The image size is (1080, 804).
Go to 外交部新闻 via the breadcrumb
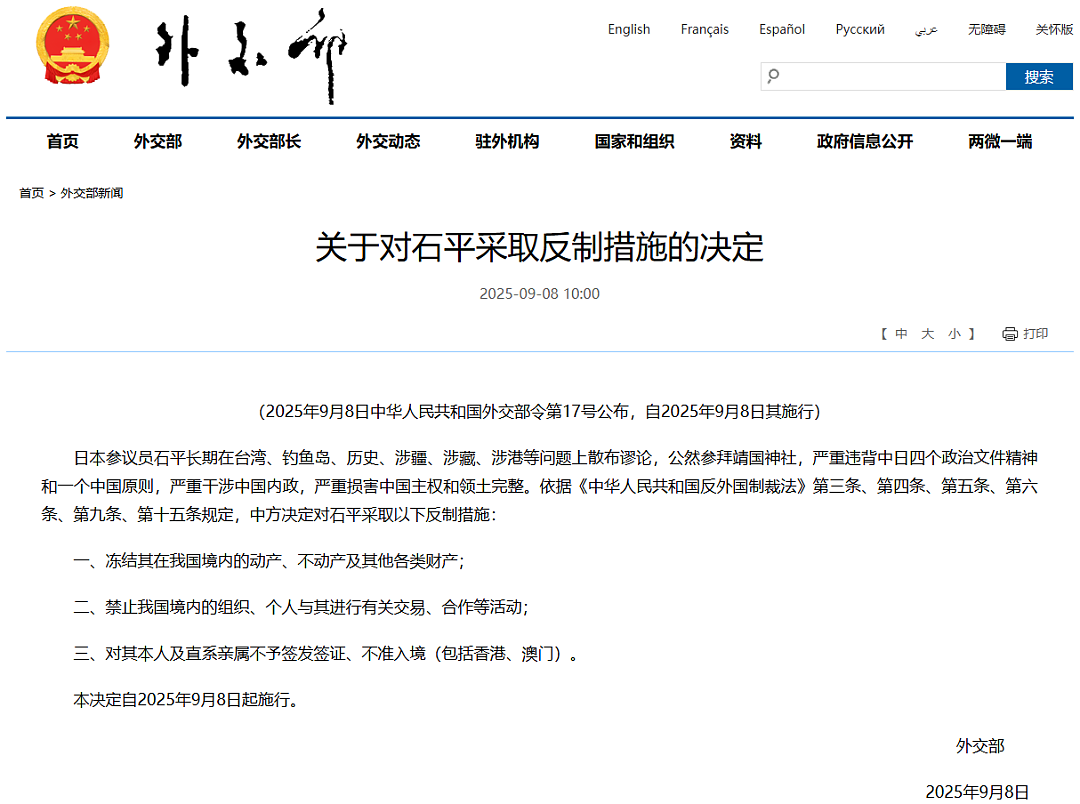[92, 193]
